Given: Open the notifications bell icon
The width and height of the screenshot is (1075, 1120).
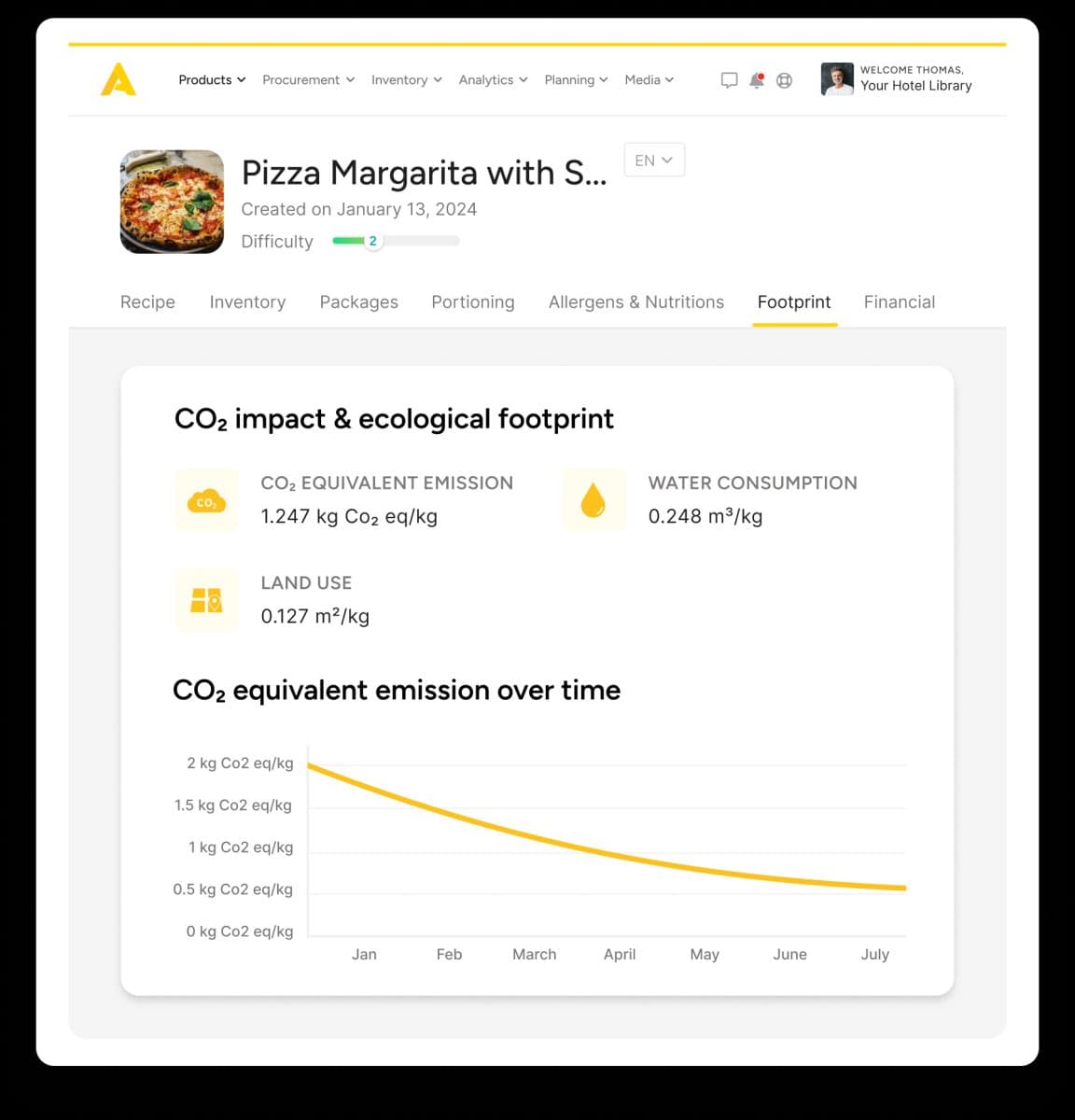Looking at the screenshot, I should tap(757, 80).
